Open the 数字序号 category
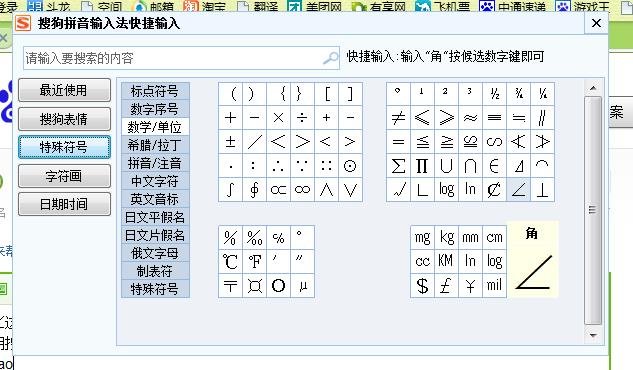 click(155, 109)
